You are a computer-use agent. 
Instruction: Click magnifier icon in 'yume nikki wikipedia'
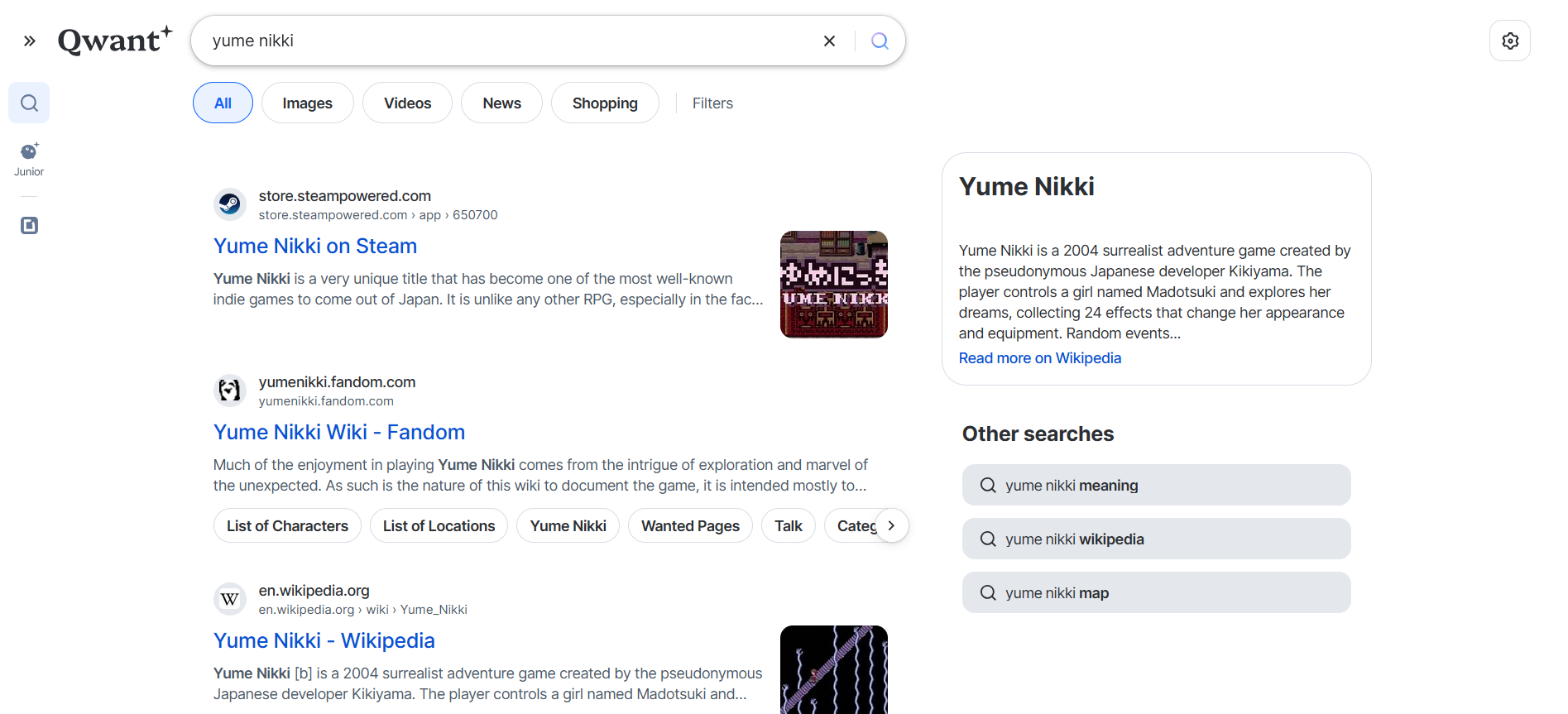point(988,539)
